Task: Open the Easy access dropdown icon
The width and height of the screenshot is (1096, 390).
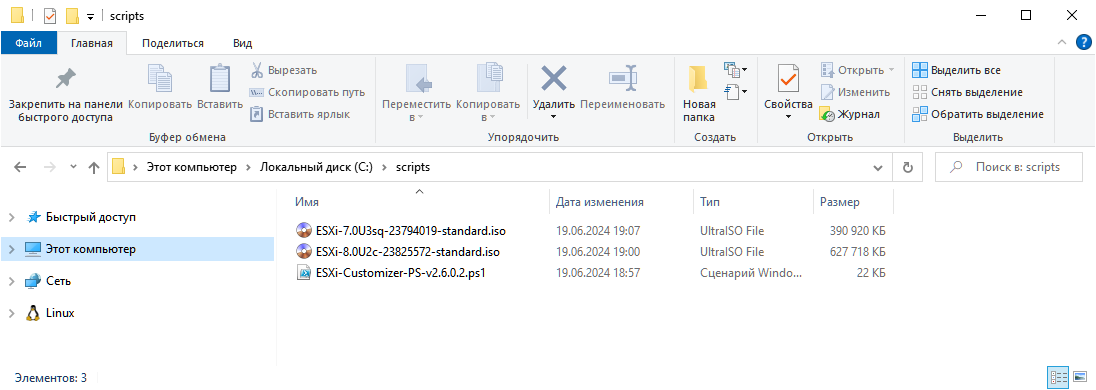Action: (x=736, y=91)
